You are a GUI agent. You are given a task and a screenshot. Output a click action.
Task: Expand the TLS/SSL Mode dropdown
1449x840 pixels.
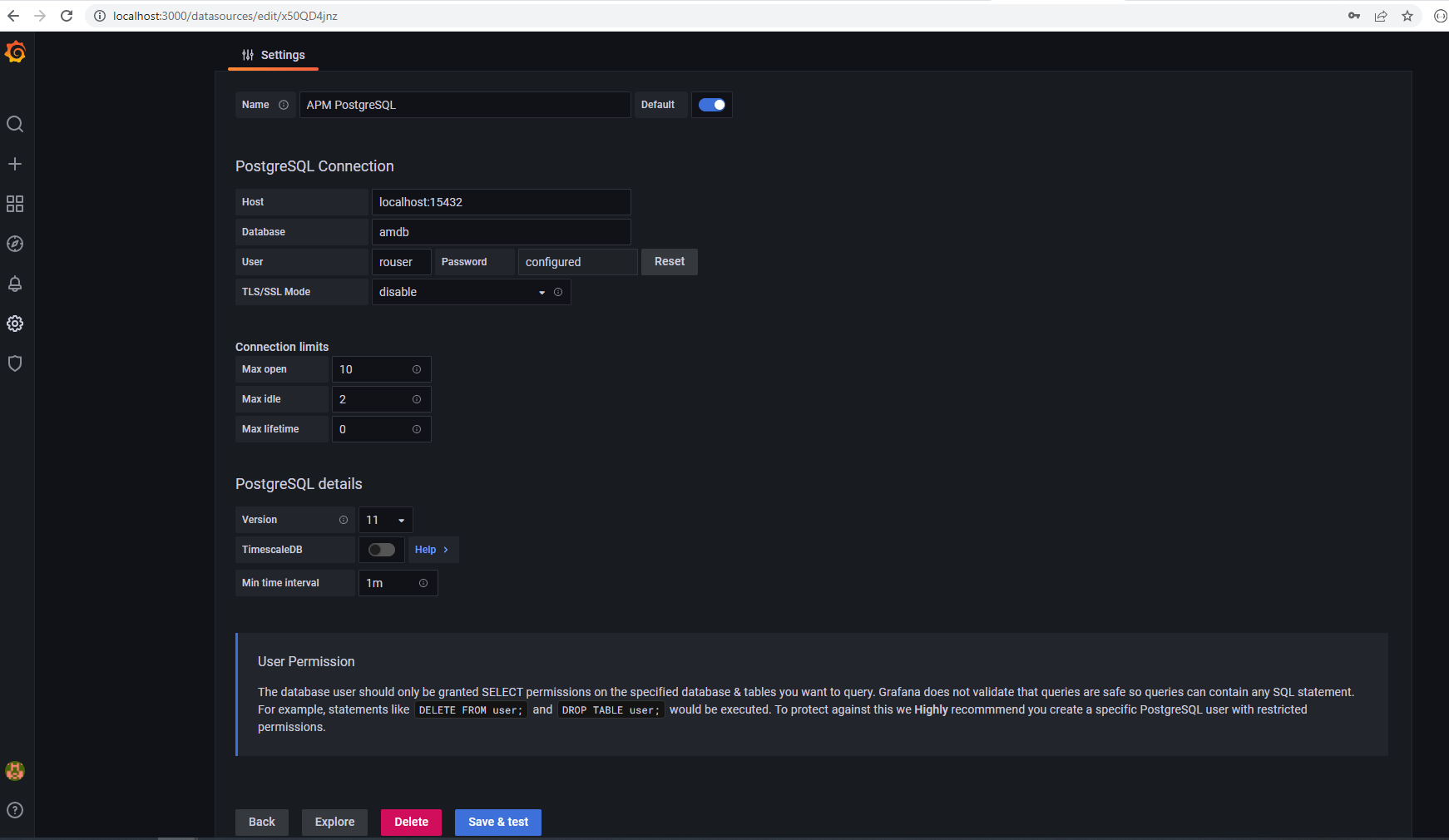pyautogui.click(x=462, y=292)
